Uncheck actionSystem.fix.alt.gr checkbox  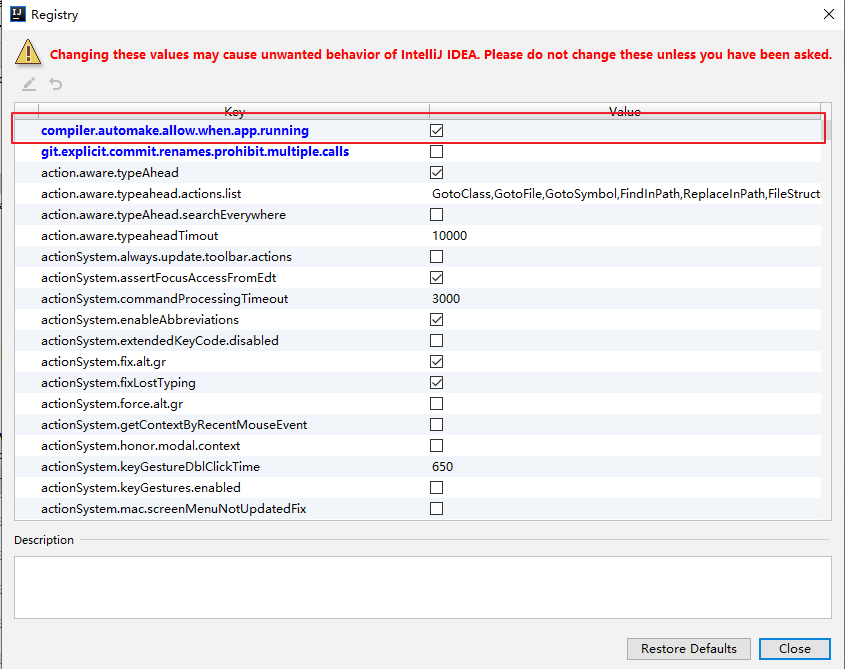click(437, 362)
